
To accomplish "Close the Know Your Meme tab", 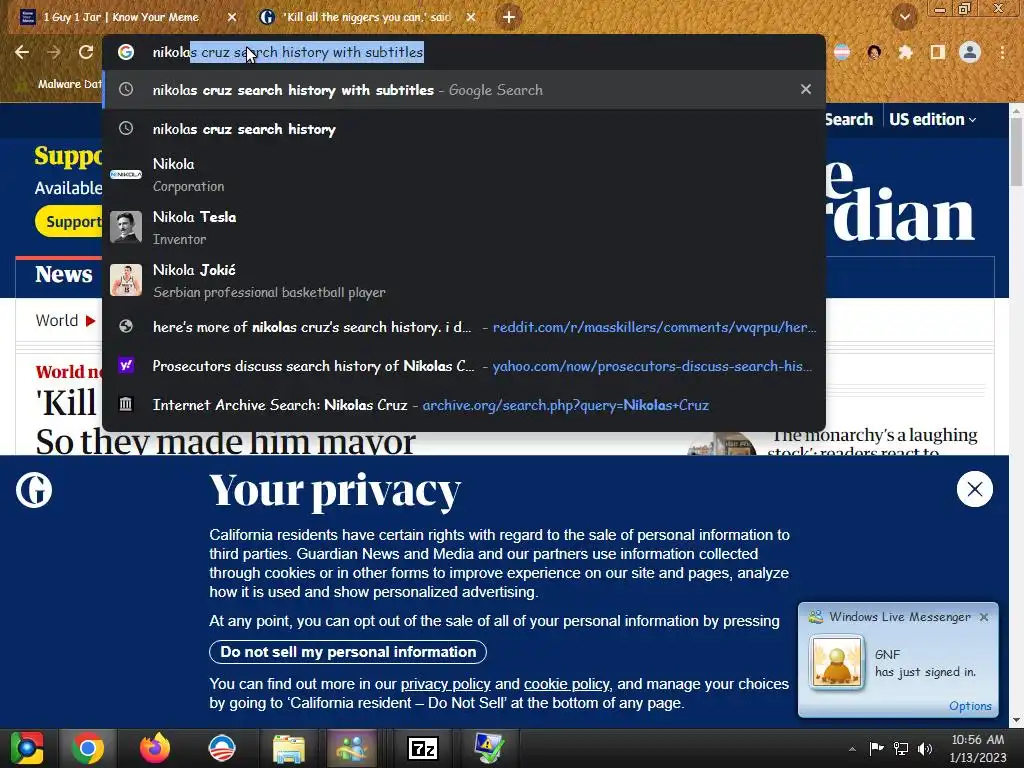I will 232,17.
